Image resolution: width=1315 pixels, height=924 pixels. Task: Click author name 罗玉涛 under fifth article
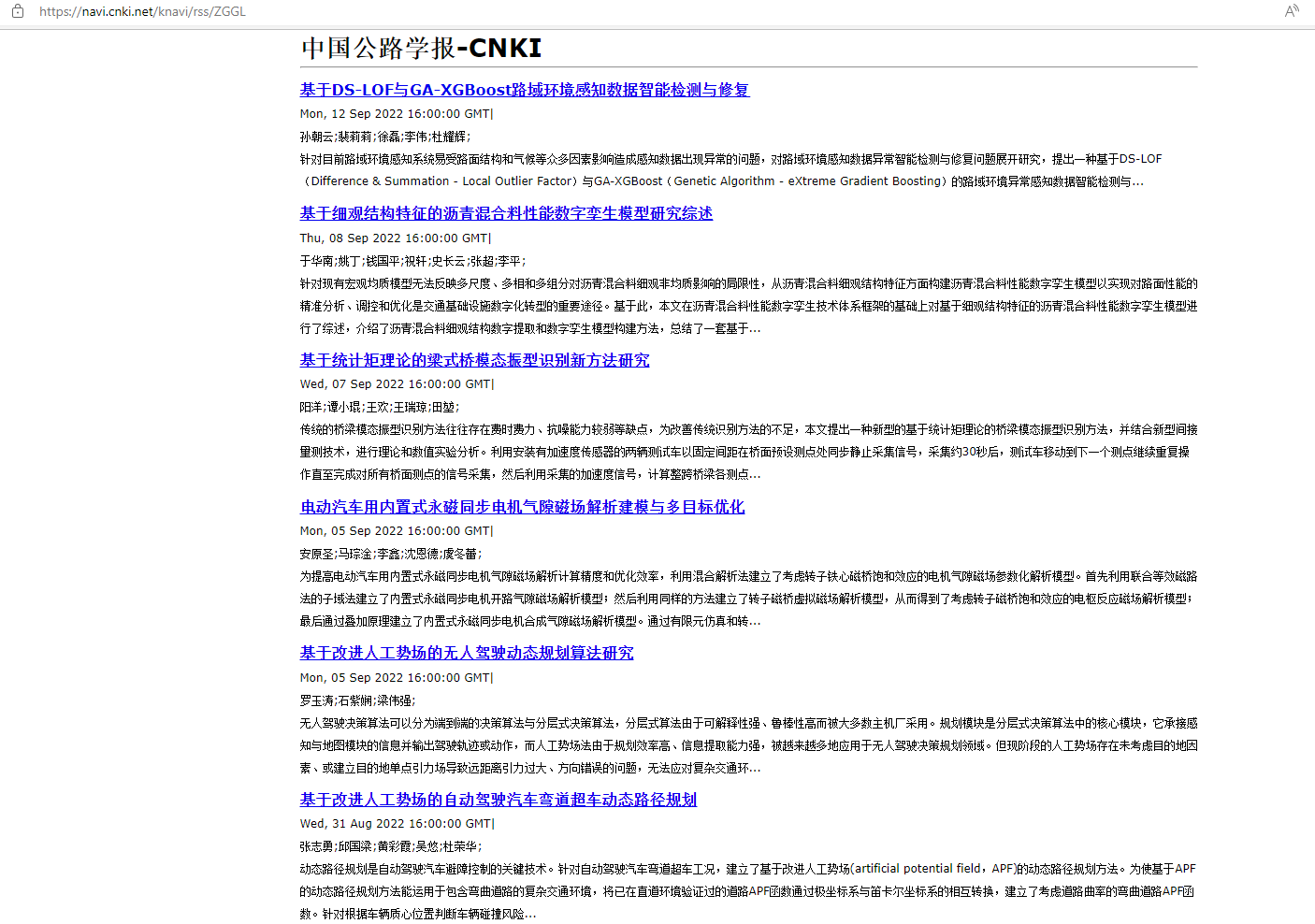316,700
